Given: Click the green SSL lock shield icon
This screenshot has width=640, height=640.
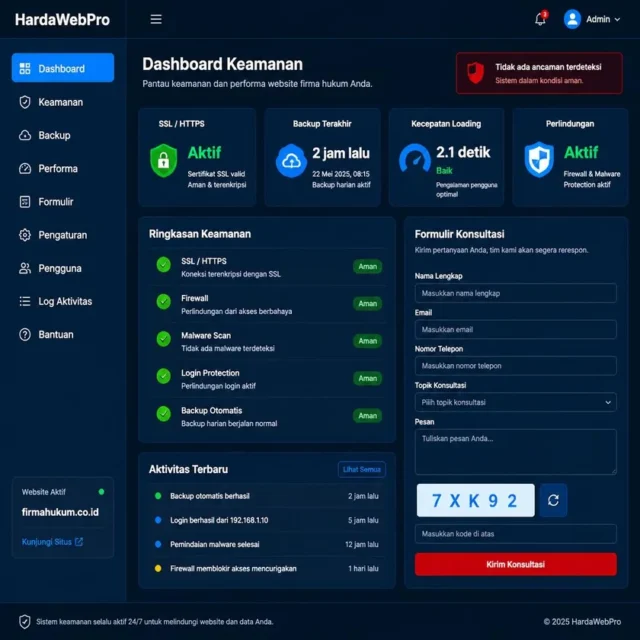Looking at the screenshot, I should point(164,161).
